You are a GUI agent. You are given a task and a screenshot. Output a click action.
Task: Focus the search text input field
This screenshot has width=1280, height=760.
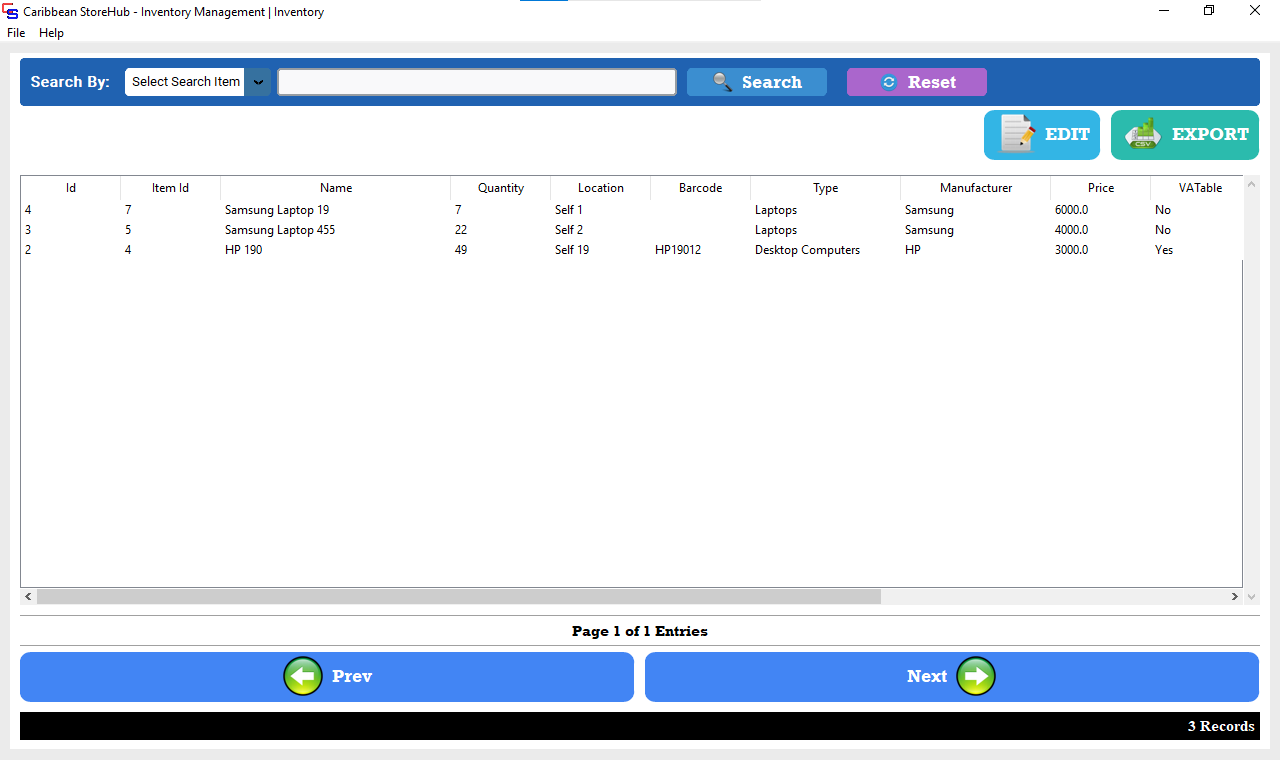point(477,82)
